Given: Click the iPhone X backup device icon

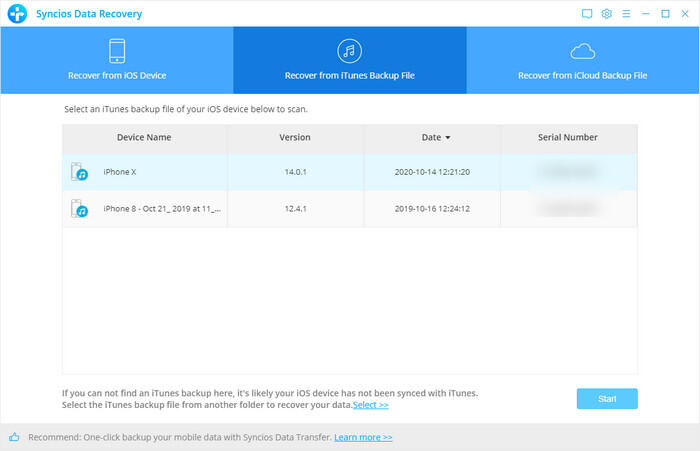Looking at the screenshot, I should [x=80, y=172].
